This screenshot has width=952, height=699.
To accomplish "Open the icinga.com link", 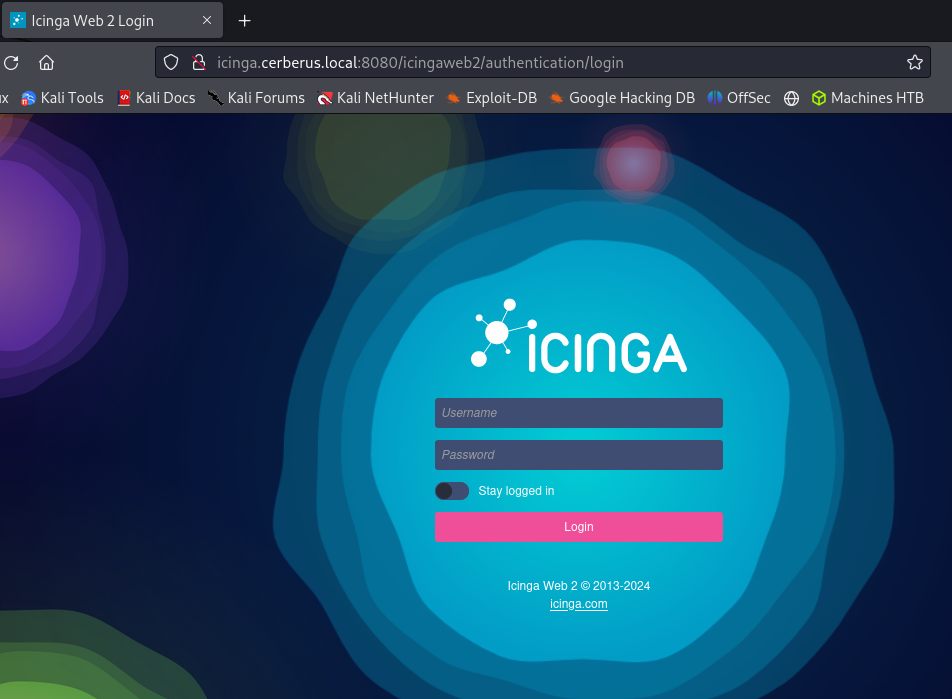I will point(579,604).
